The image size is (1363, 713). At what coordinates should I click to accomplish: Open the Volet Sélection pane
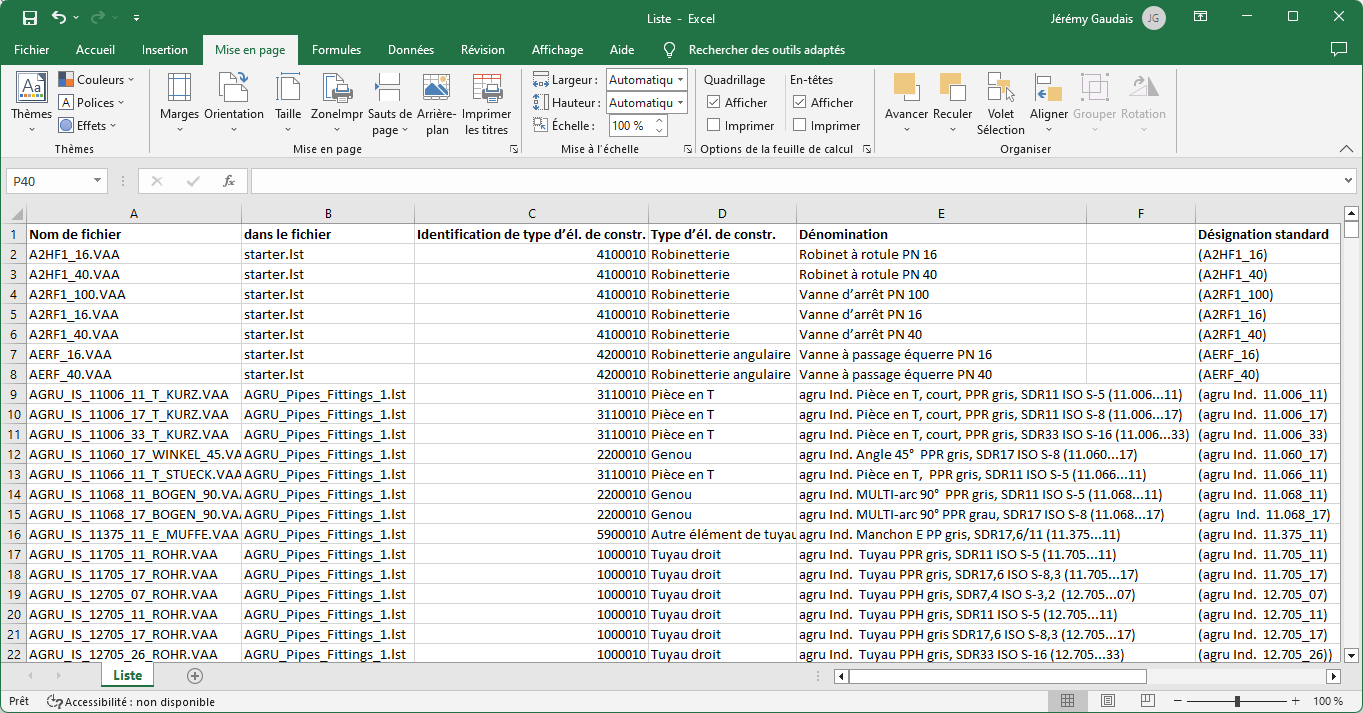point(1000,103)
